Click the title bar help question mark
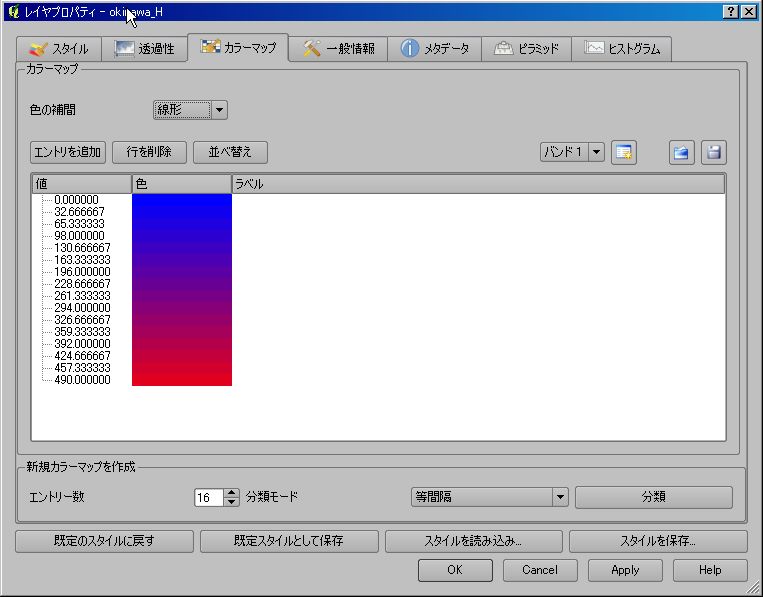This screenshot has width=763, height=597. click(730, 12)
